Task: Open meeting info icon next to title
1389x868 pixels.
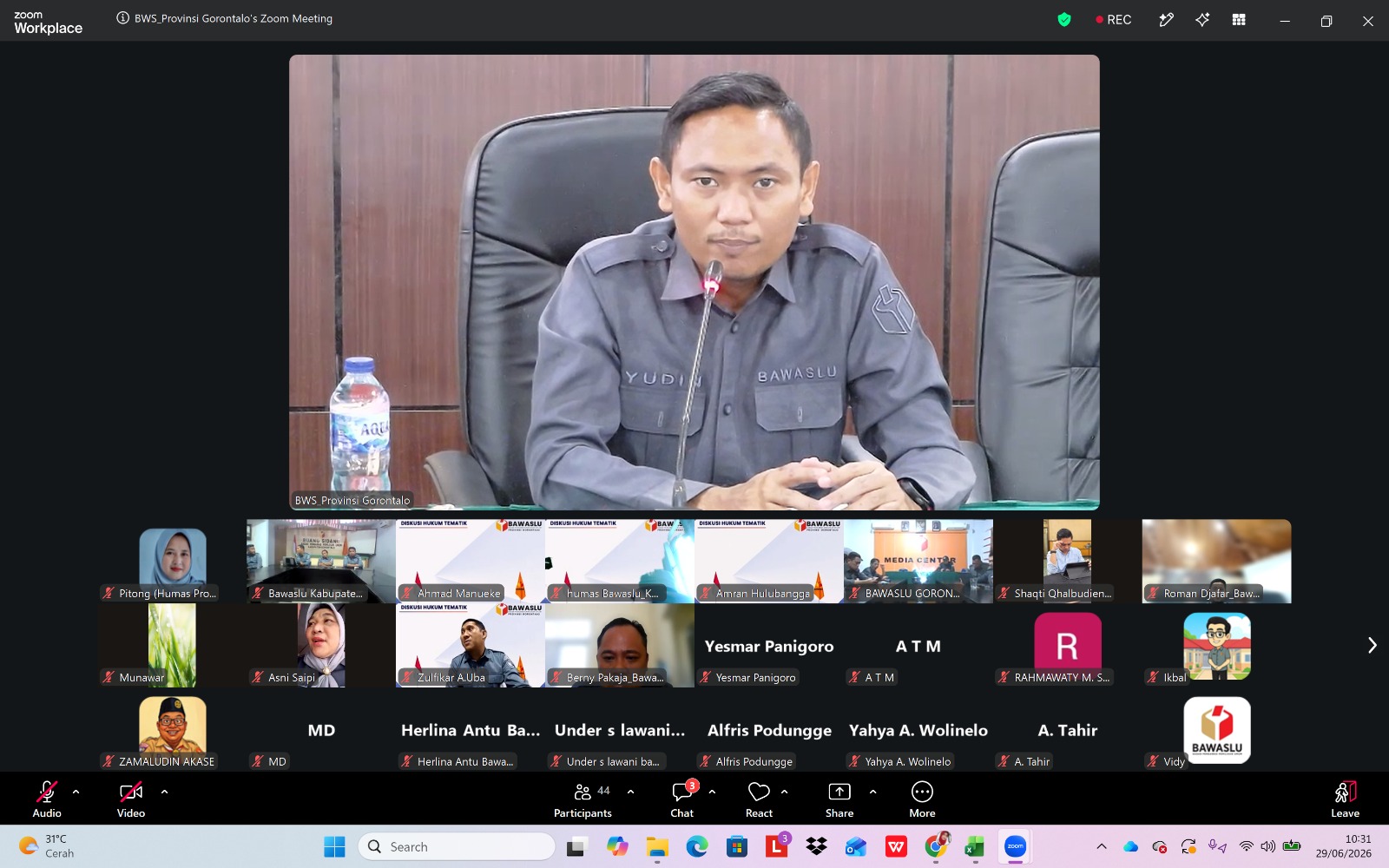Action: point(123,18)
